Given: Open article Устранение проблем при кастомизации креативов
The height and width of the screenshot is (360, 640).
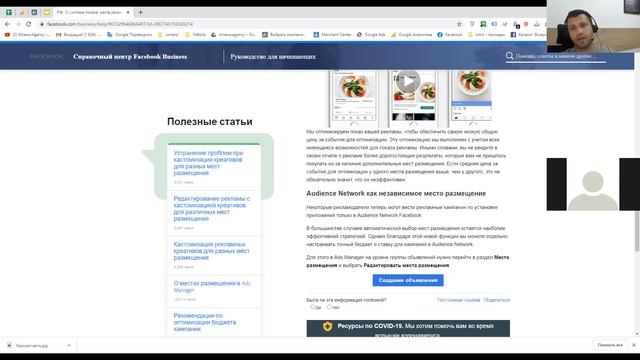Looking at the screenshot, I should 208,162.
